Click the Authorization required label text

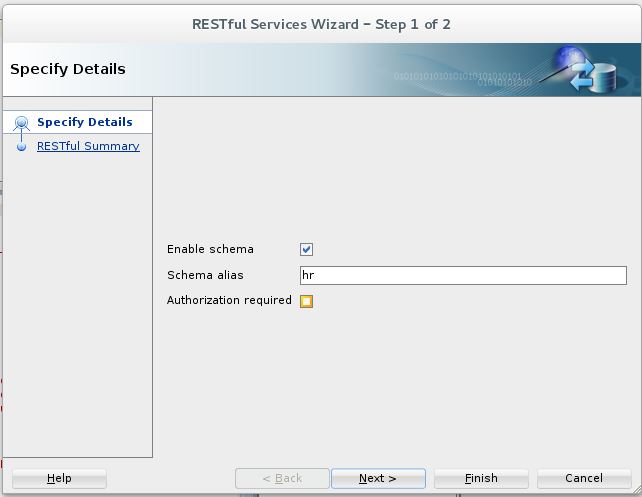coord(229,300)
